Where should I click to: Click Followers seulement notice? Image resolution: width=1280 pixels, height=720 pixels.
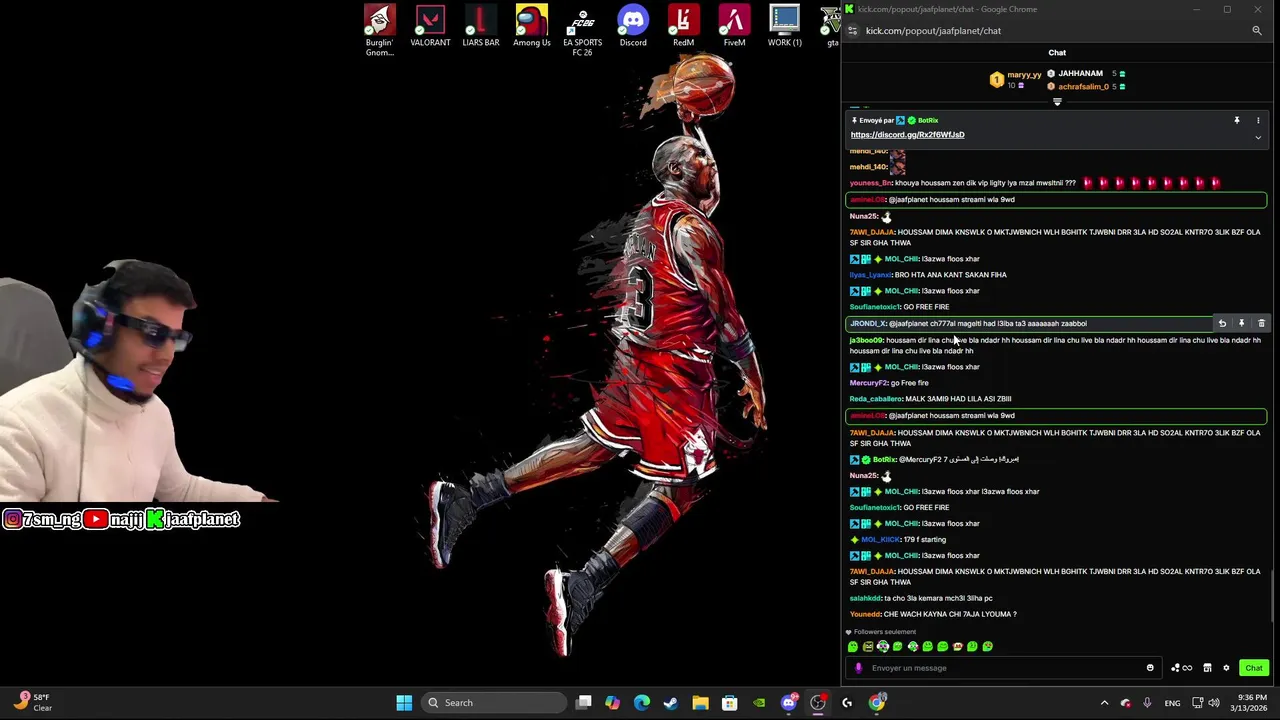pyautogui.click(x=880, y=632)
